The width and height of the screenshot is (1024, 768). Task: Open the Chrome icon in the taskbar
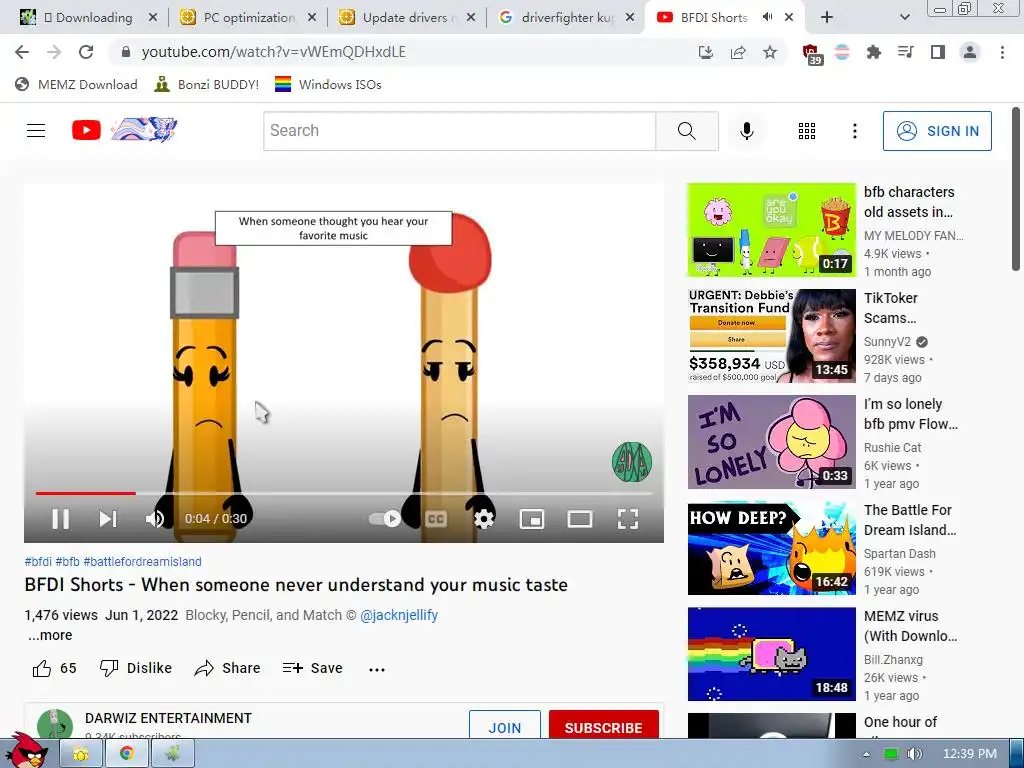126,754
